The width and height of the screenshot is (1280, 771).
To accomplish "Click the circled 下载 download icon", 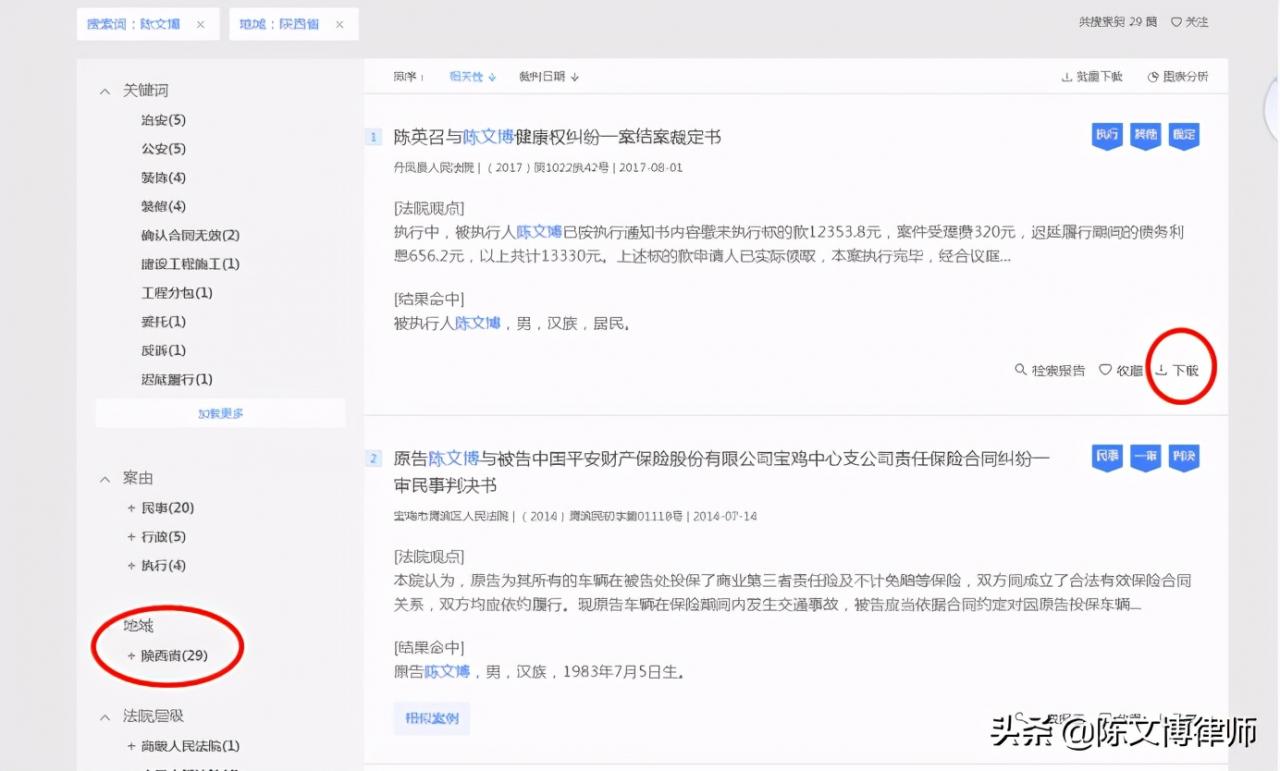I will pos(1180,369).
